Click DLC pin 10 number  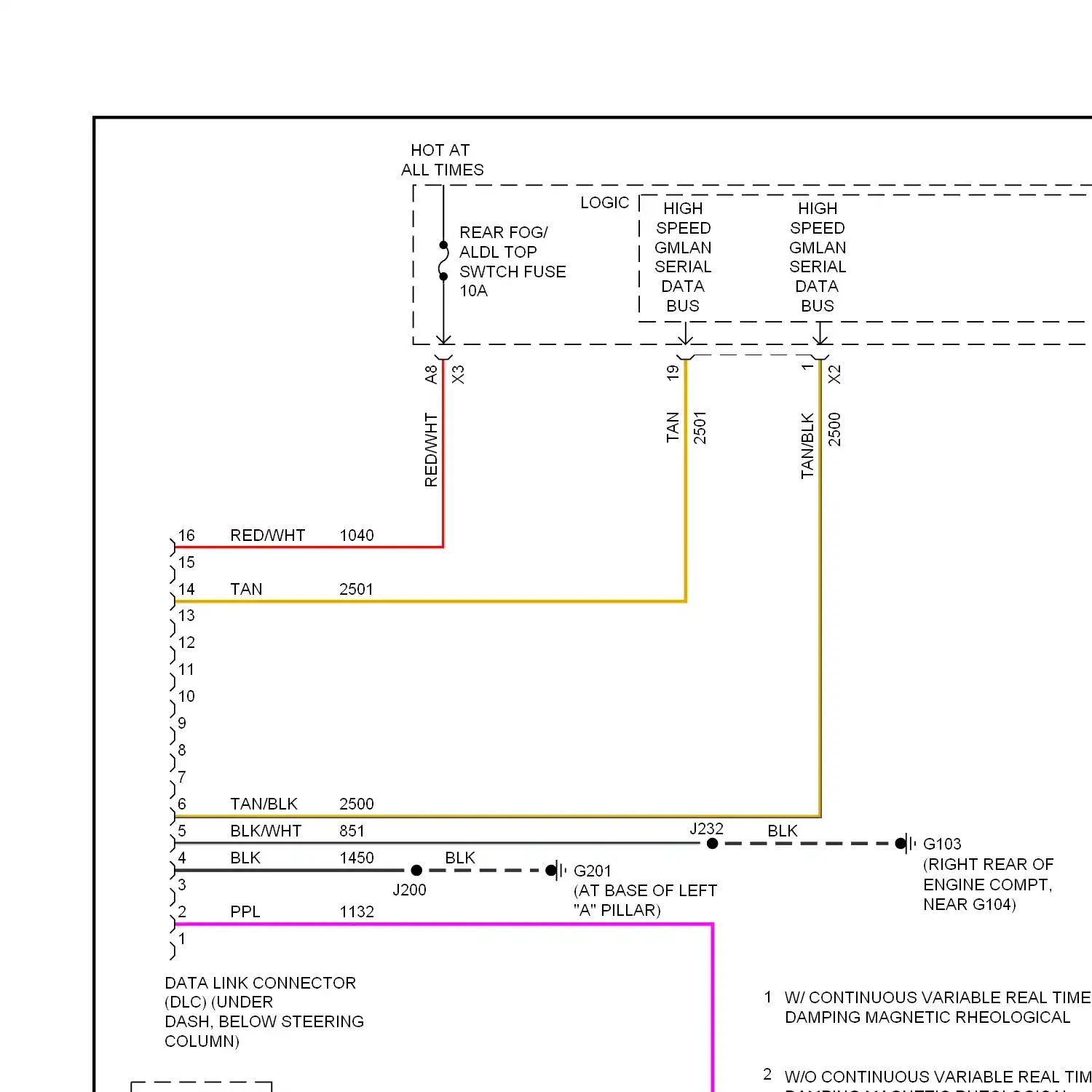pos(186,696)
